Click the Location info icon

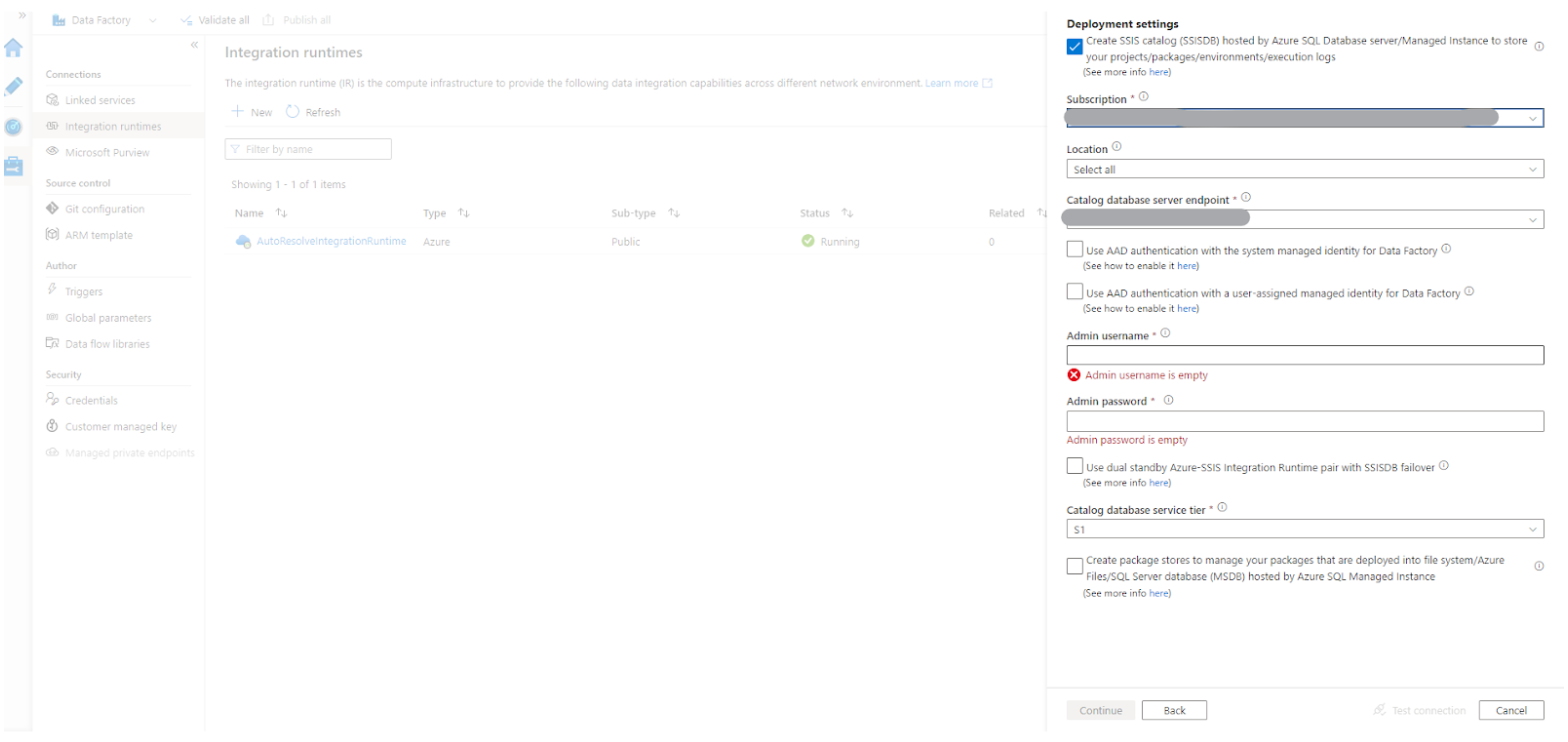click(x=1117, y=146)
